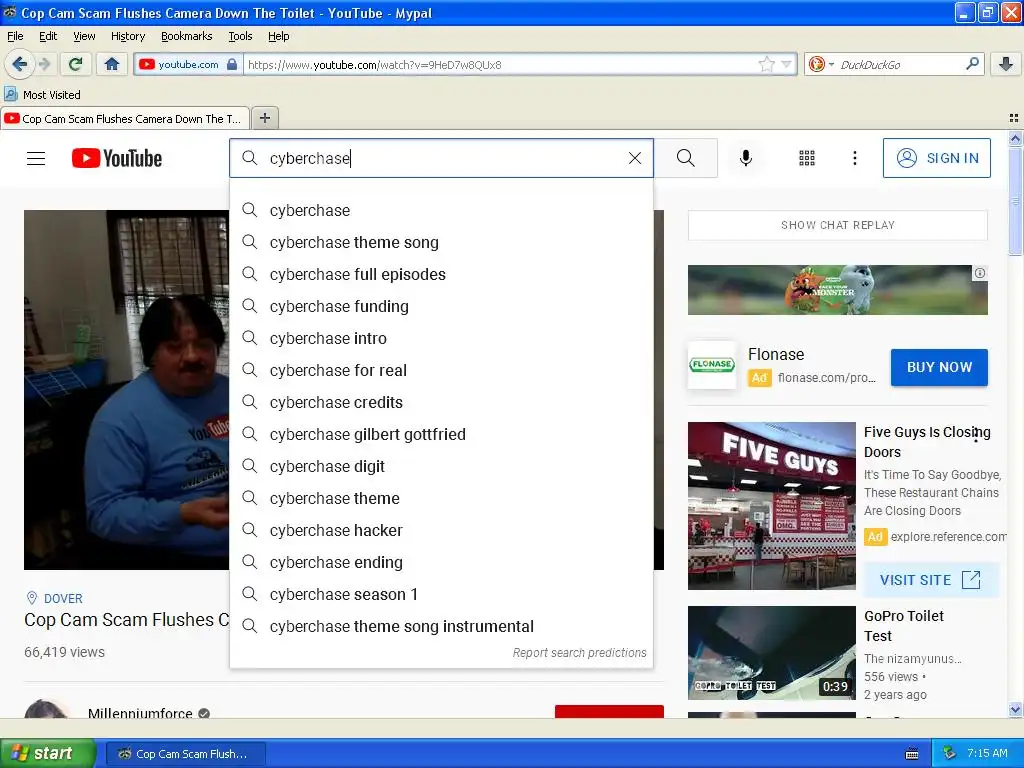Open YouTube settings three-dot menu
Viewport: 1024px width, 768px height.
tap(855, 158)
